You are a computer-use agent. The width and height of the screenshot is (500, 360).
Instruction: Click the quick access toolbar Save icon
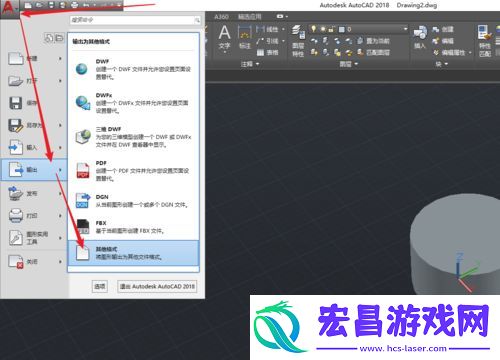pyautogui.click(x=51, y=5)
